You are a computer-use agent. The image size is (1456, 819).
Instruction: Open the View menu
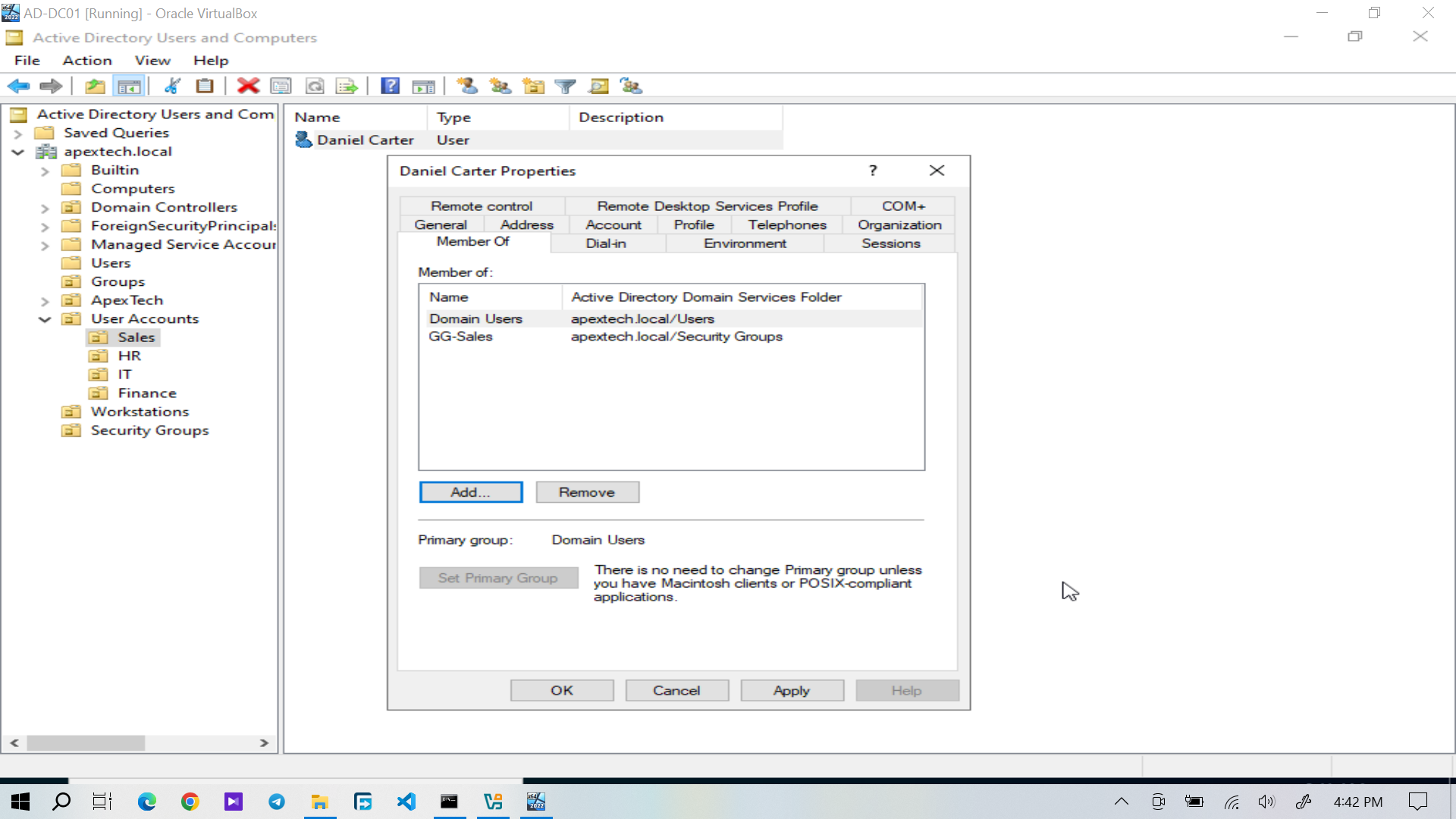tap(152, 61)
